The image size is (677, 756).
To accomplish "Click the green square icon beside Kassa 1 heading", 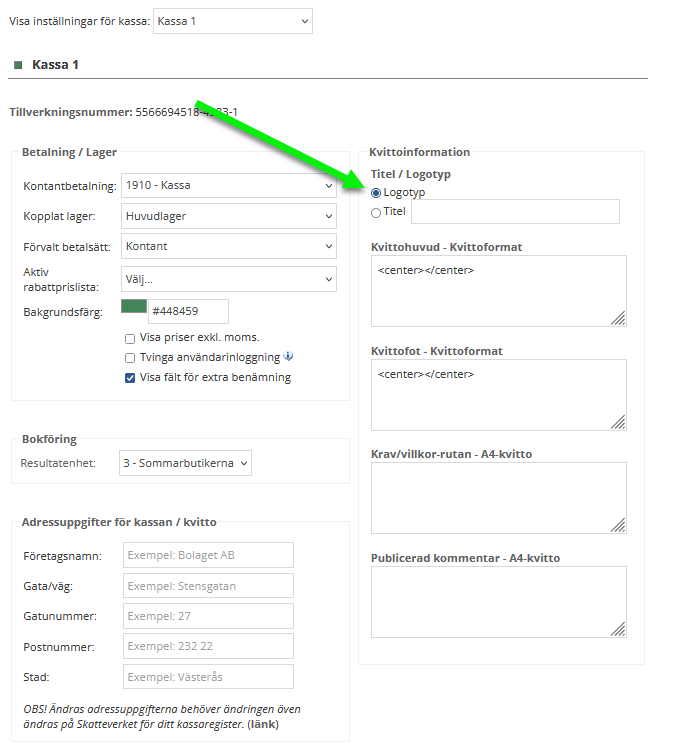I will 18,65.
